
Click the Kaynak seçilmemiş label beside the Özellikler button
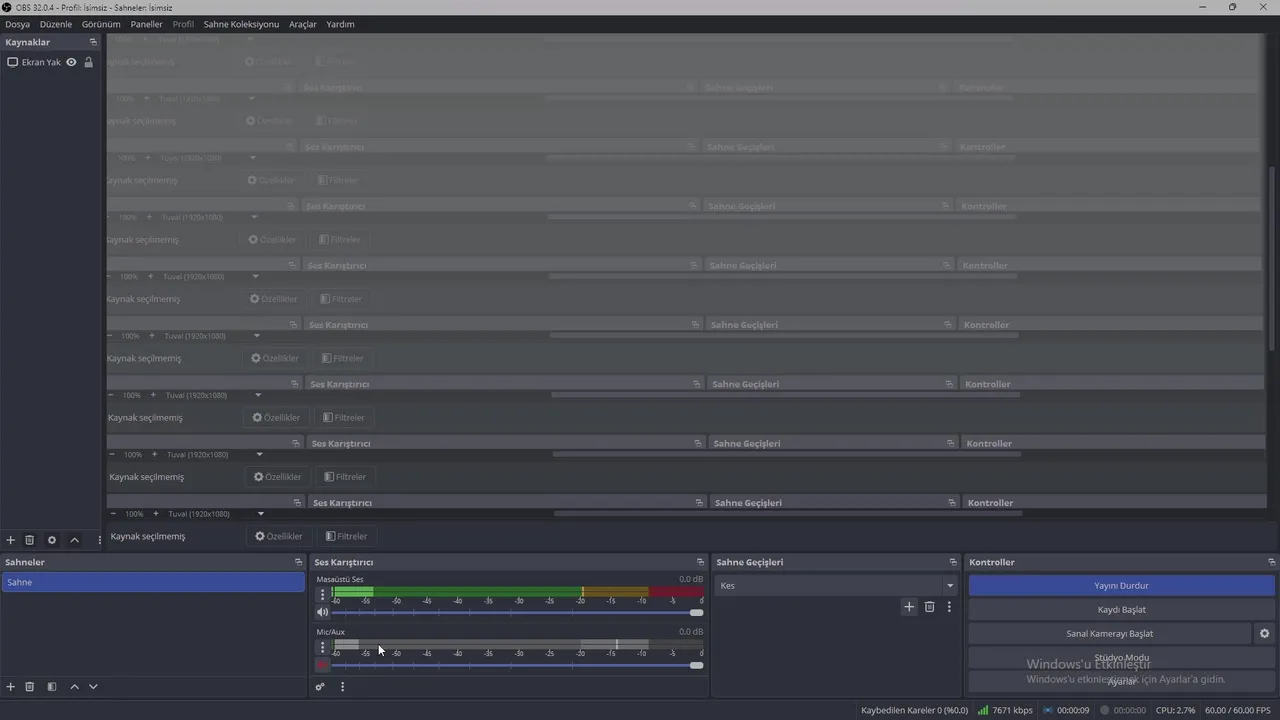click(x=148, y=536)
